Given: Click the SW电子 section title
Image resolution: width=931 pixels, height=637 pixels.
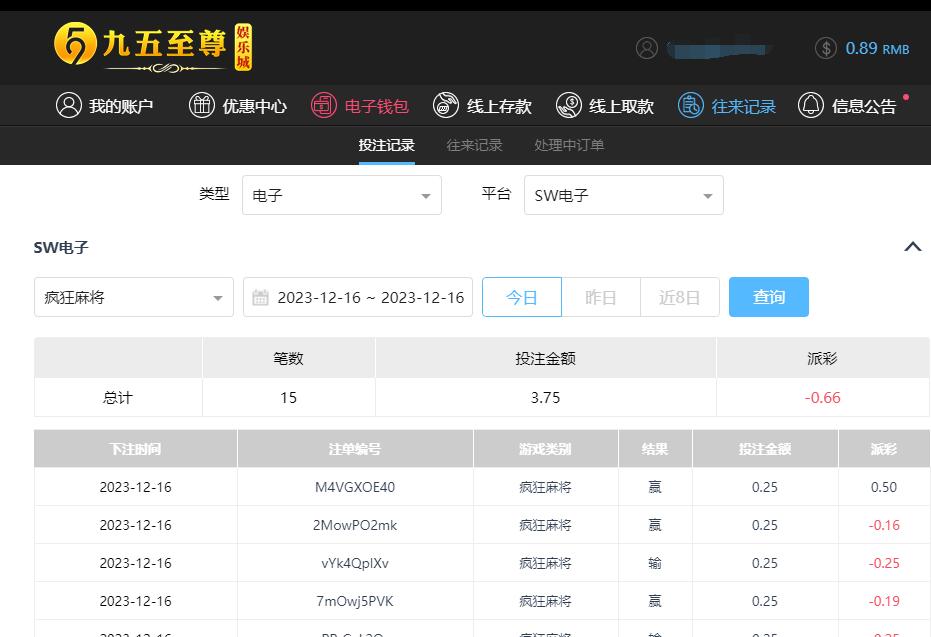Looking at the screenshot, I should point(61,248).
